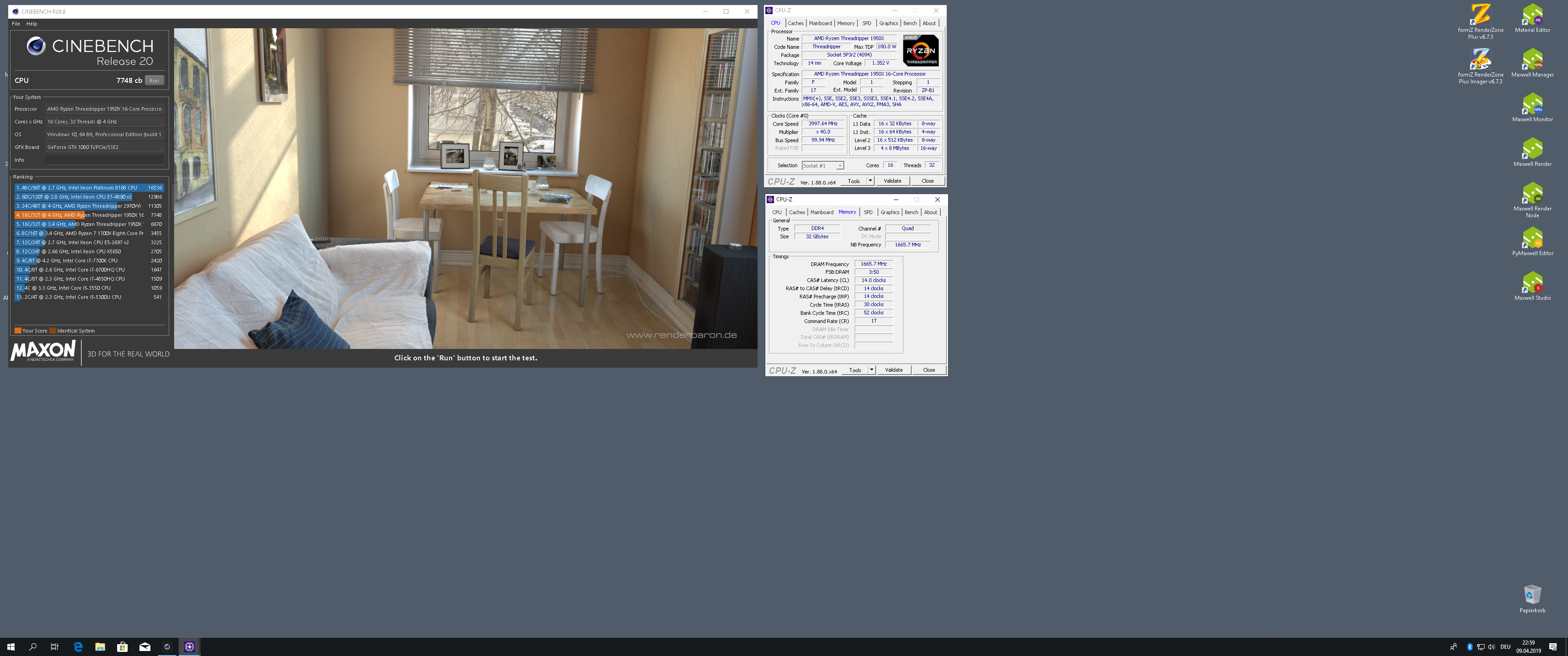Open SPD tab in CPU-Z memory window
This screenshot has width=1568, height=656.
pyautogui.click(x=868, y=212)
